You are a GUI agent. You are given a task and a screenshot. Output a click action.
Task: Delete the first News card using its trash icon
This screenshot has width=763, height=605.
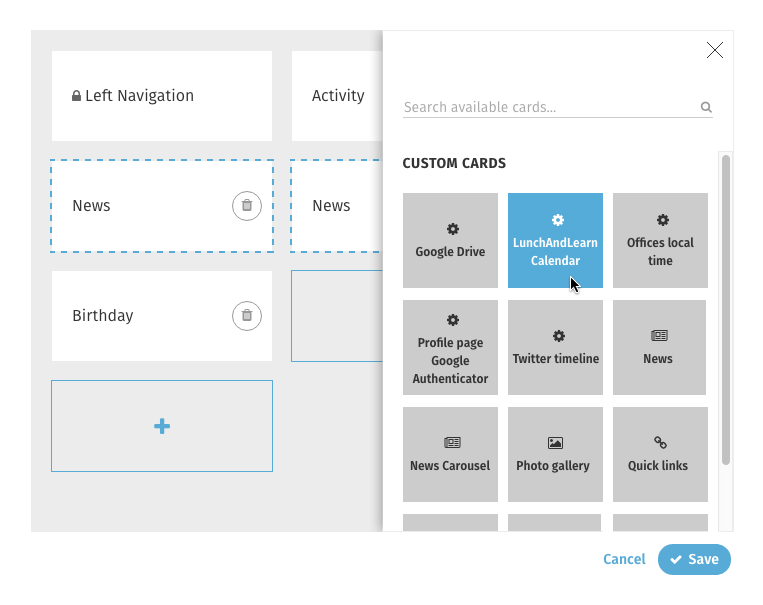coord(247,206)
